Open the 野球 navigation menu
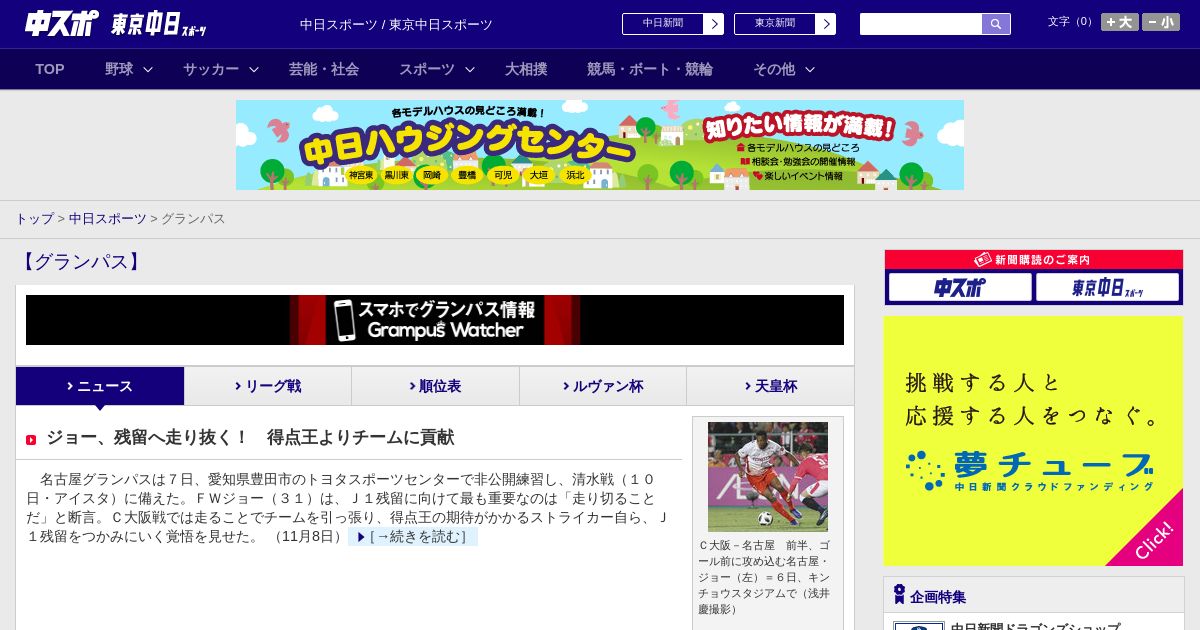The height and width of the screenshot is (630, 1200). 119,69
